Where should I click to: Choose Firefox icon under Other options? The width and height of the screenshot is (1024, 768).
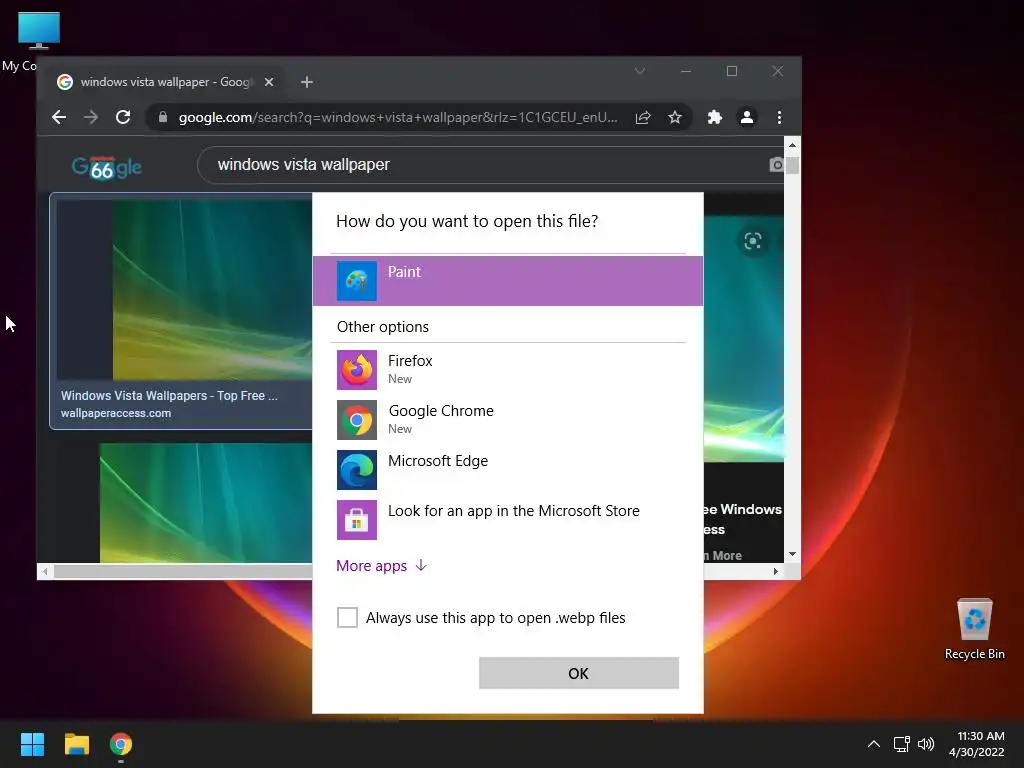point(357,370)
